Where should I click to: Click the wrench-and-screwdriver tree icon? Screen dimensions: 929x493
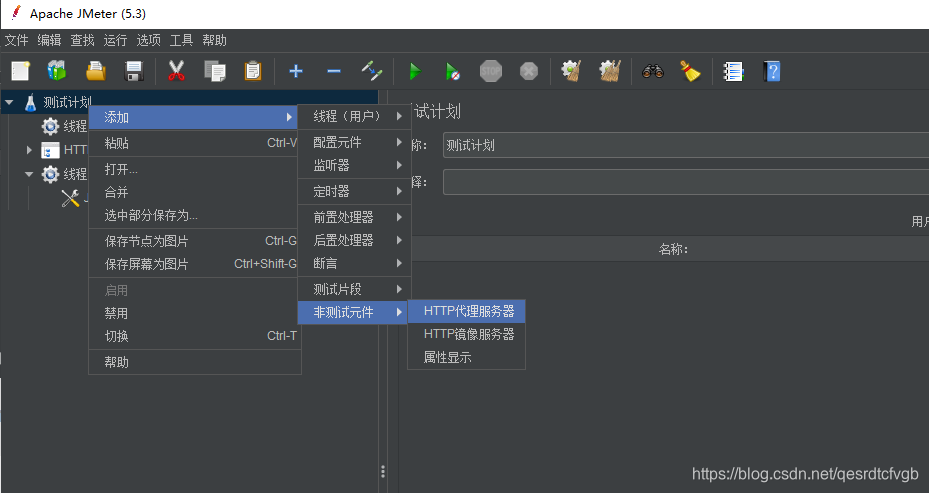coord(70,198)
